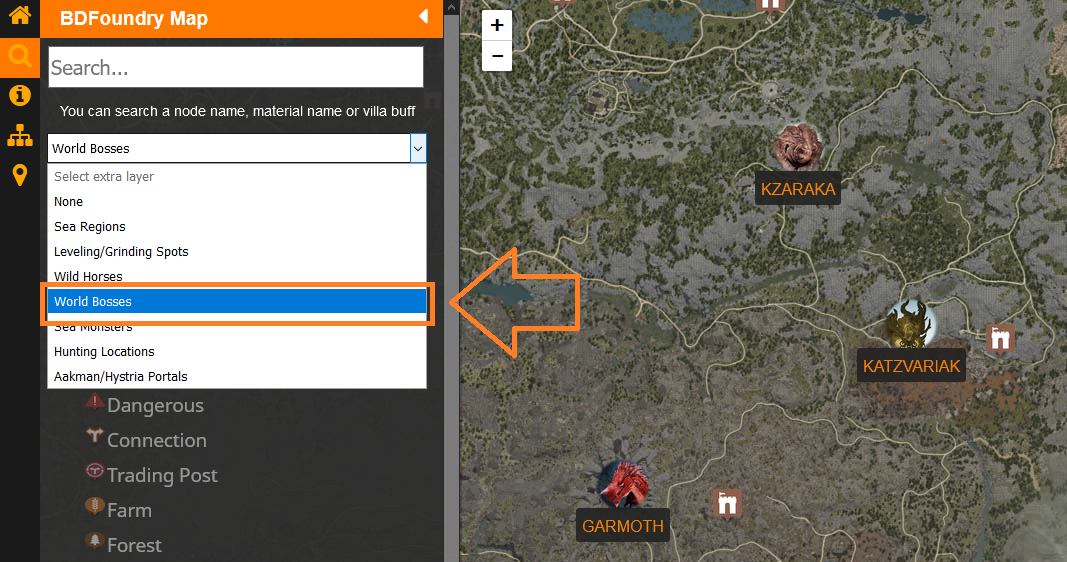Zoom out with the minus button
This screenshot has width=1067, height=562.
click(x=497, y=56)
